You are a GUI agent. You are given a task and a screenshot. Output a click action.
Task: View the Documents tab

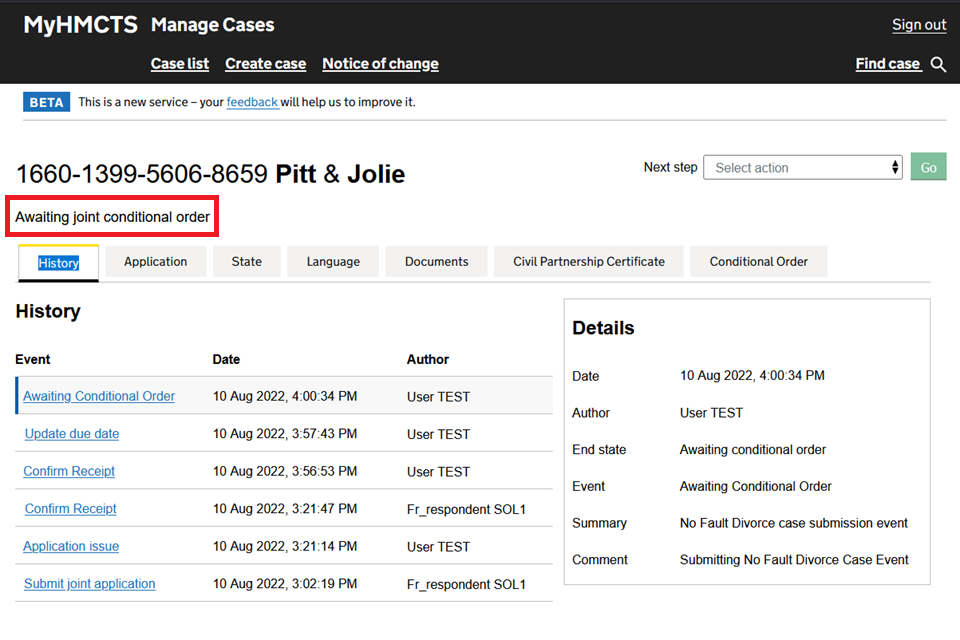click(436, 262)
